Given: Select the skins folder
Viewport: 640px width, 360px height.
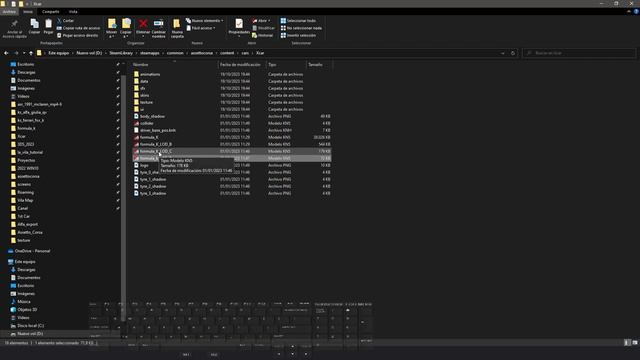Looking at the screenshot, I should (x=232, y=95).
